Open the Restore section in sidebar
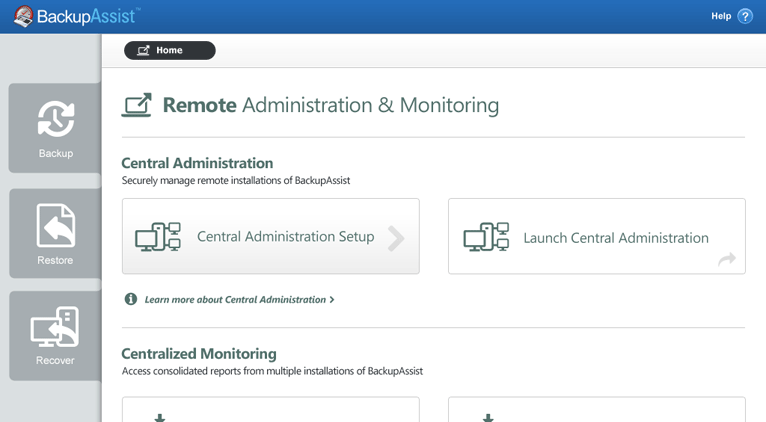Viewport: 766px width, 422px height. click(x=55, y=233)
